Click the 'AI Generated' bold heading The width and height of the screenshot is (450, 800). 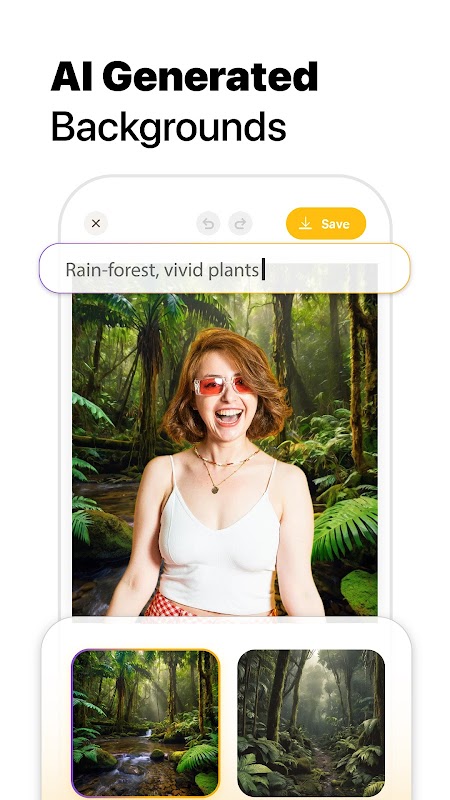tap(184, 77)
